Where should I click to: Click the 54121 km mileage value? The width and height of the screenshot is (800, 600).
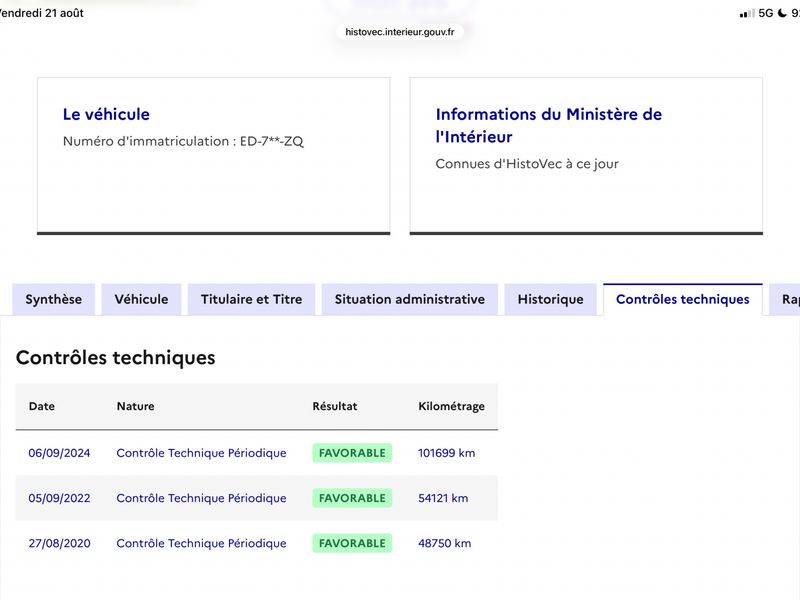pos(443,498)
